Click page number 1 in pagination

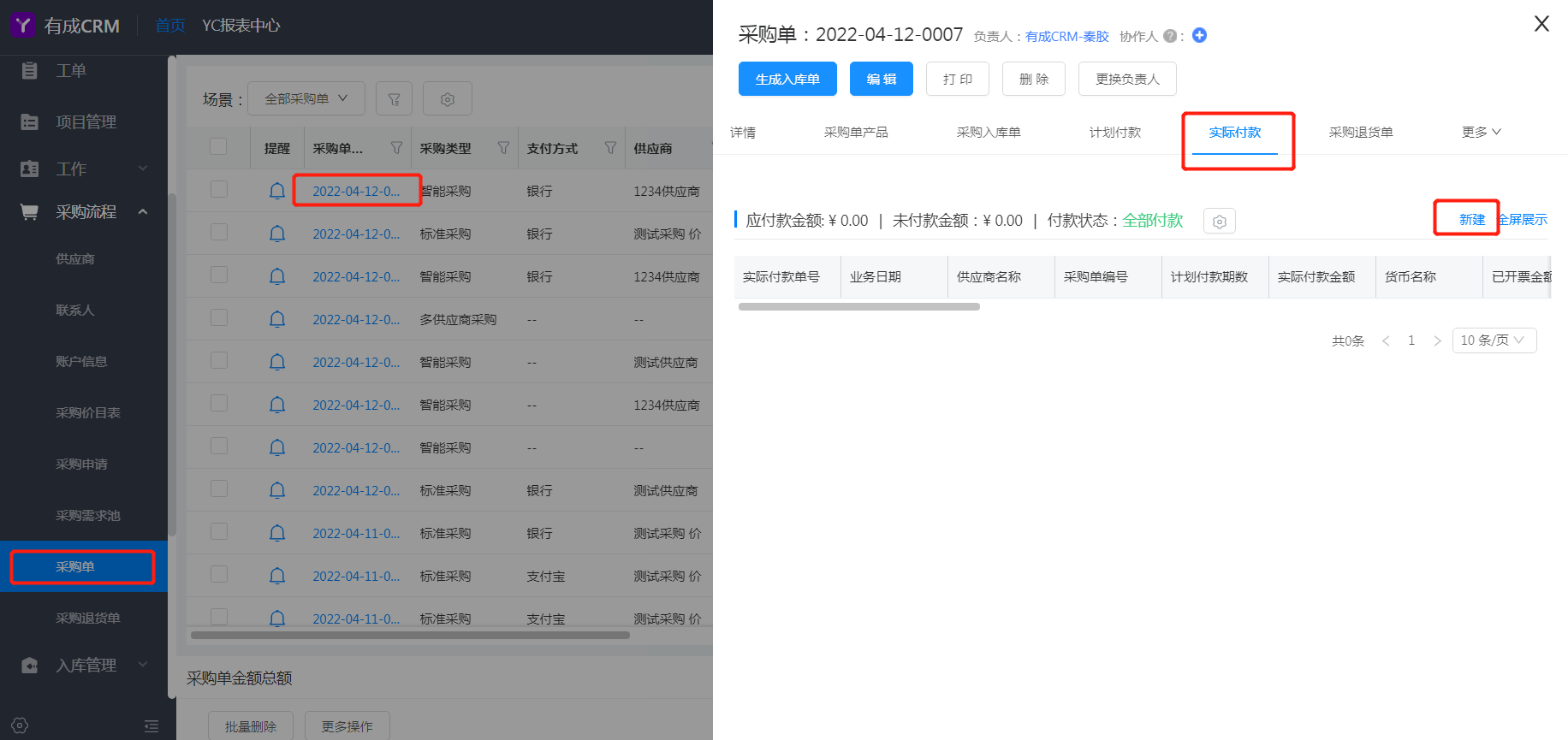coord(1411,340)
